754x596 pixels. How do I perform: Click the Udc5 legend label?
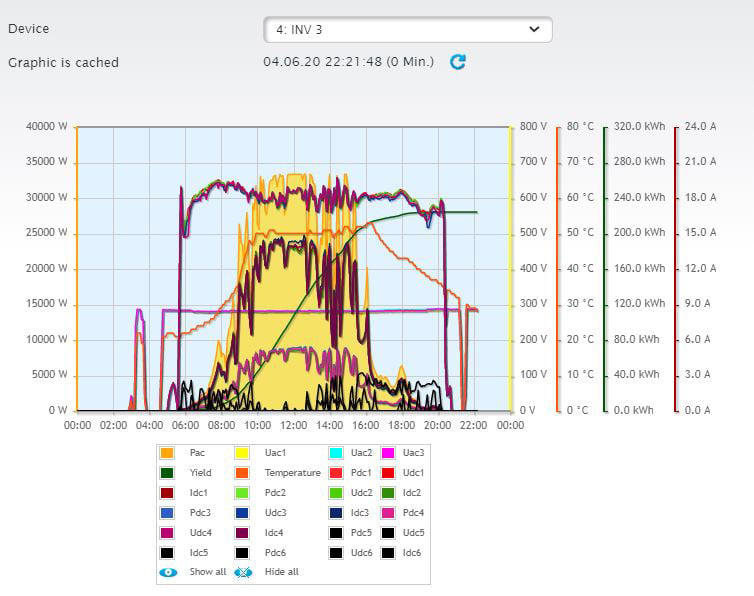tap(414, 533)
